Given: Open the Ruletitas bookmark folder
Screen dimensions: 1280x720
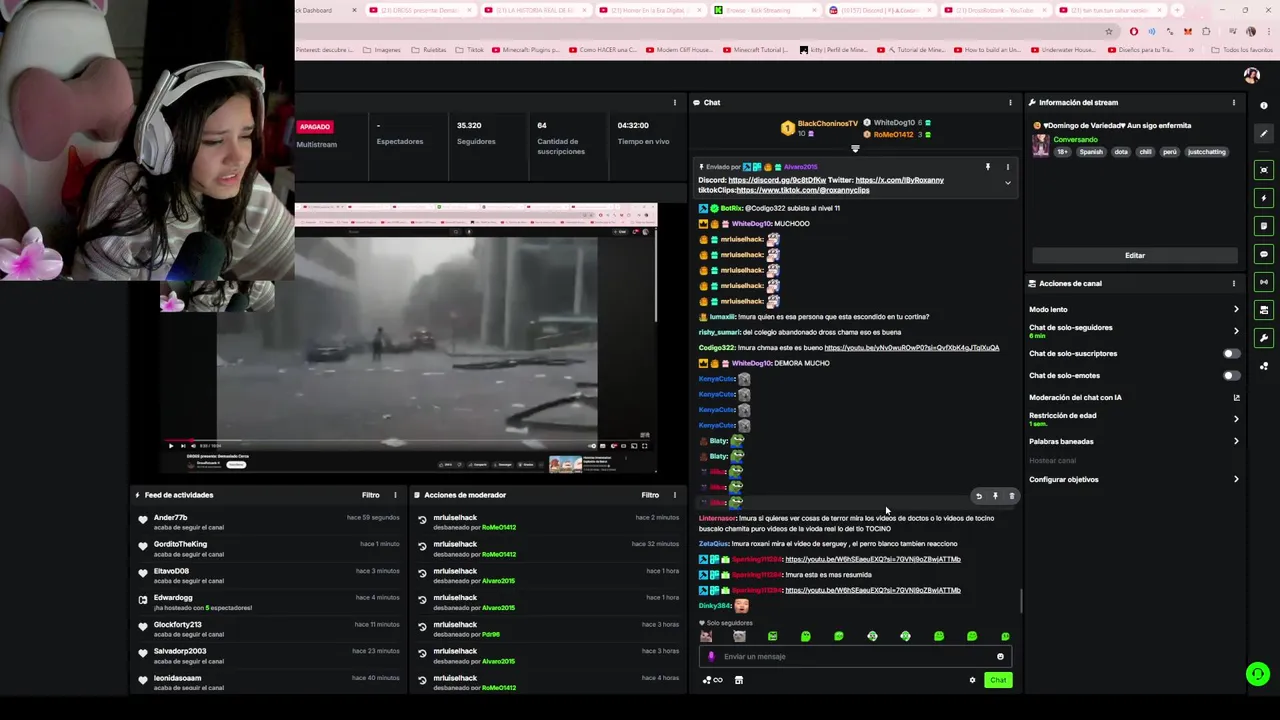Looking at the screenshot, I should click(x=427, y=50).
